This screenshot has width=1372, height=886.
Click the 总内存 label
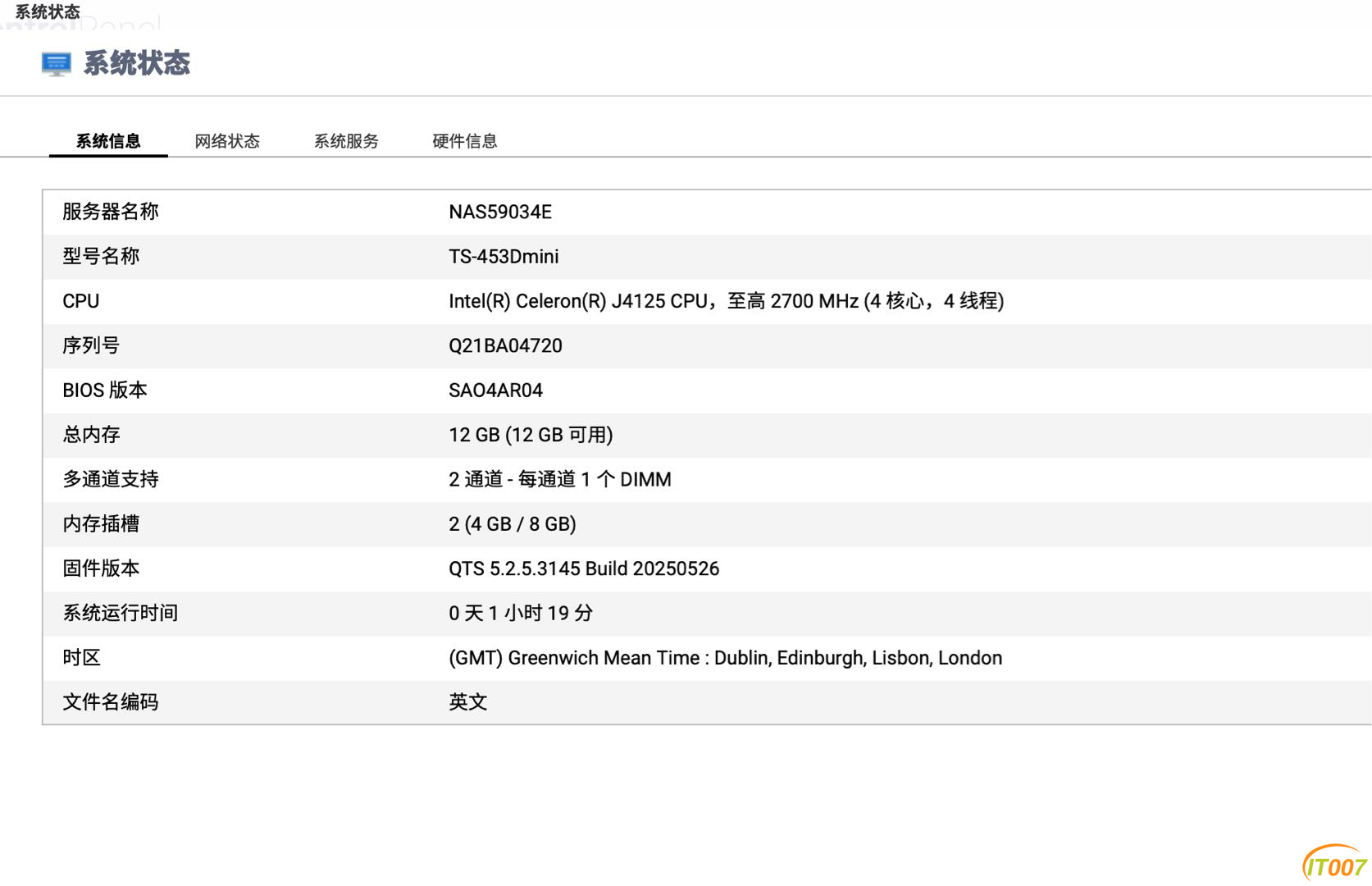(x=91, y=435)
